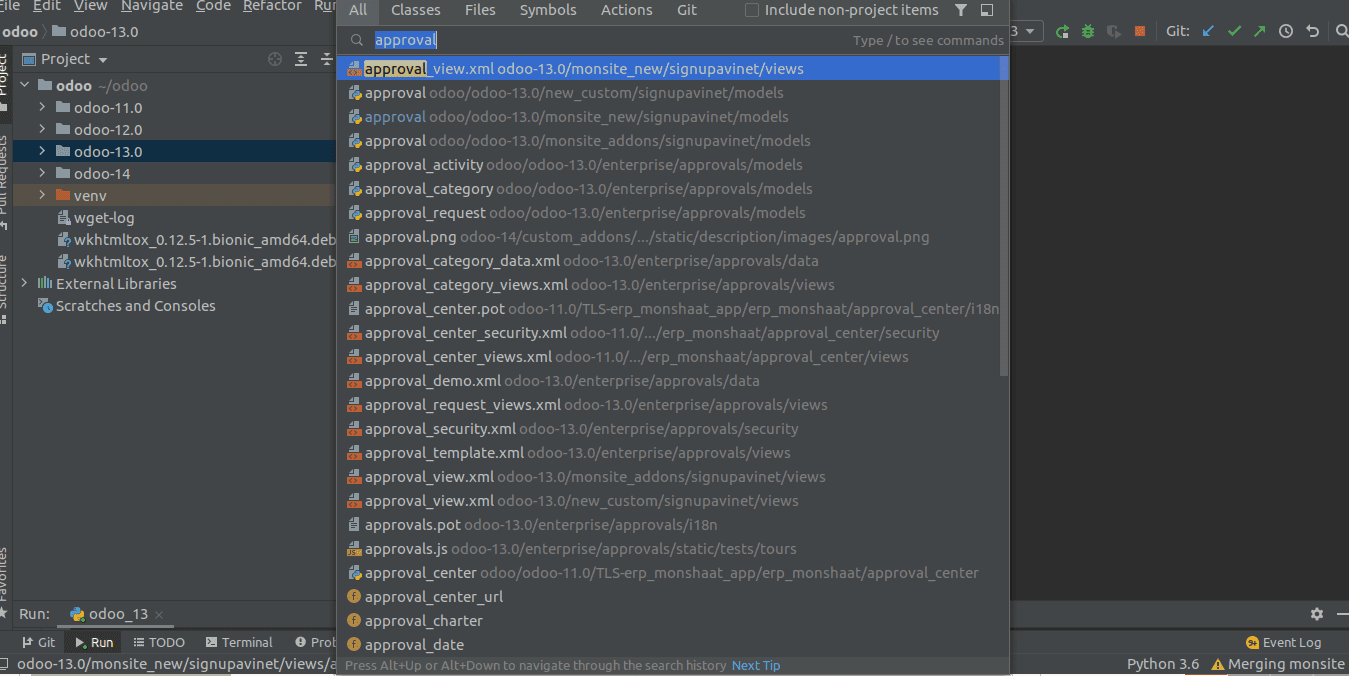Push commits with green up-right arrow
The height and width of the screenshot is (676, 1349).
pos(1259,32)
